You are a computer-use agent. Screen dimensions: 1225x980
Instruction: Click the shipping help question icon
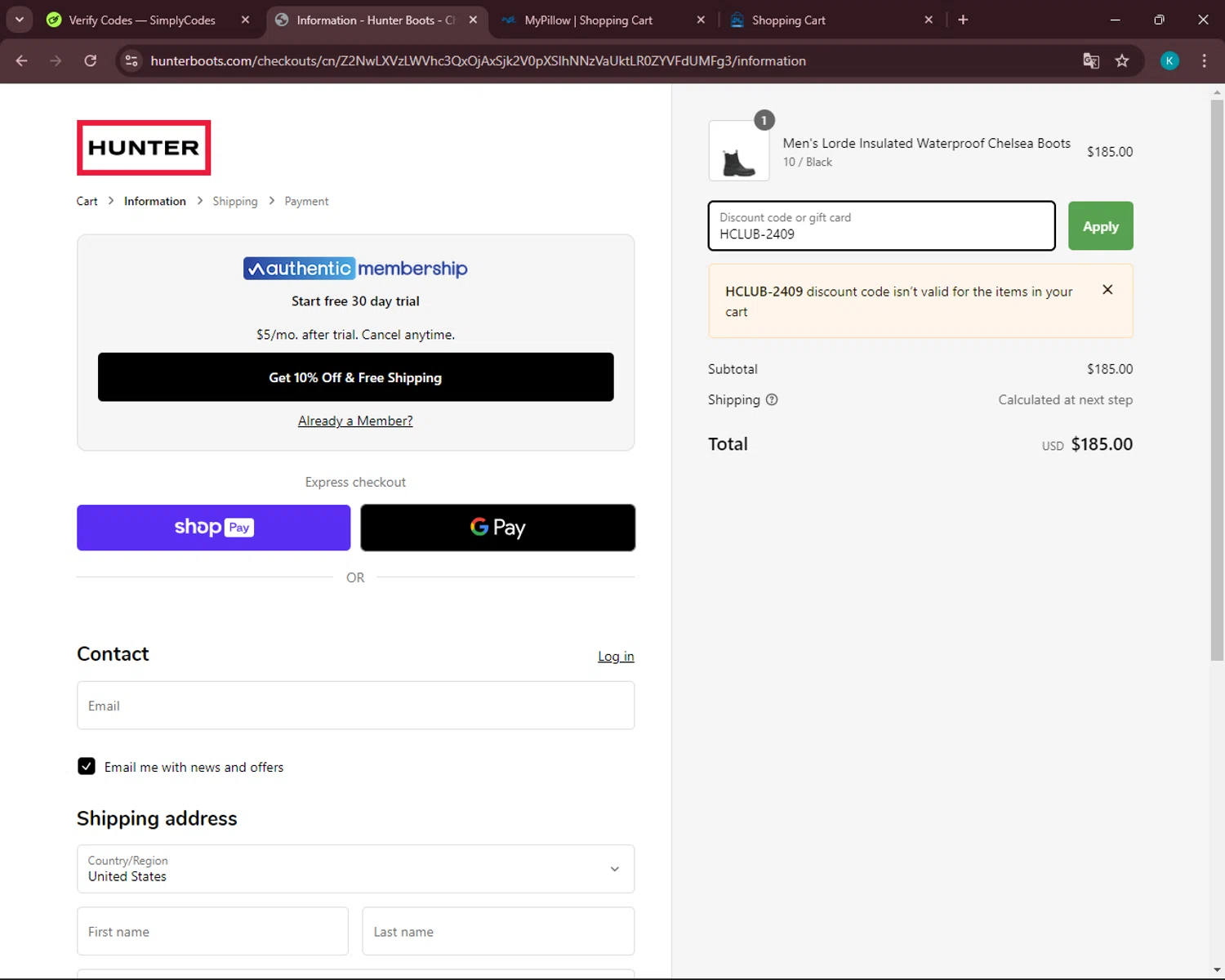click(772, 399)
